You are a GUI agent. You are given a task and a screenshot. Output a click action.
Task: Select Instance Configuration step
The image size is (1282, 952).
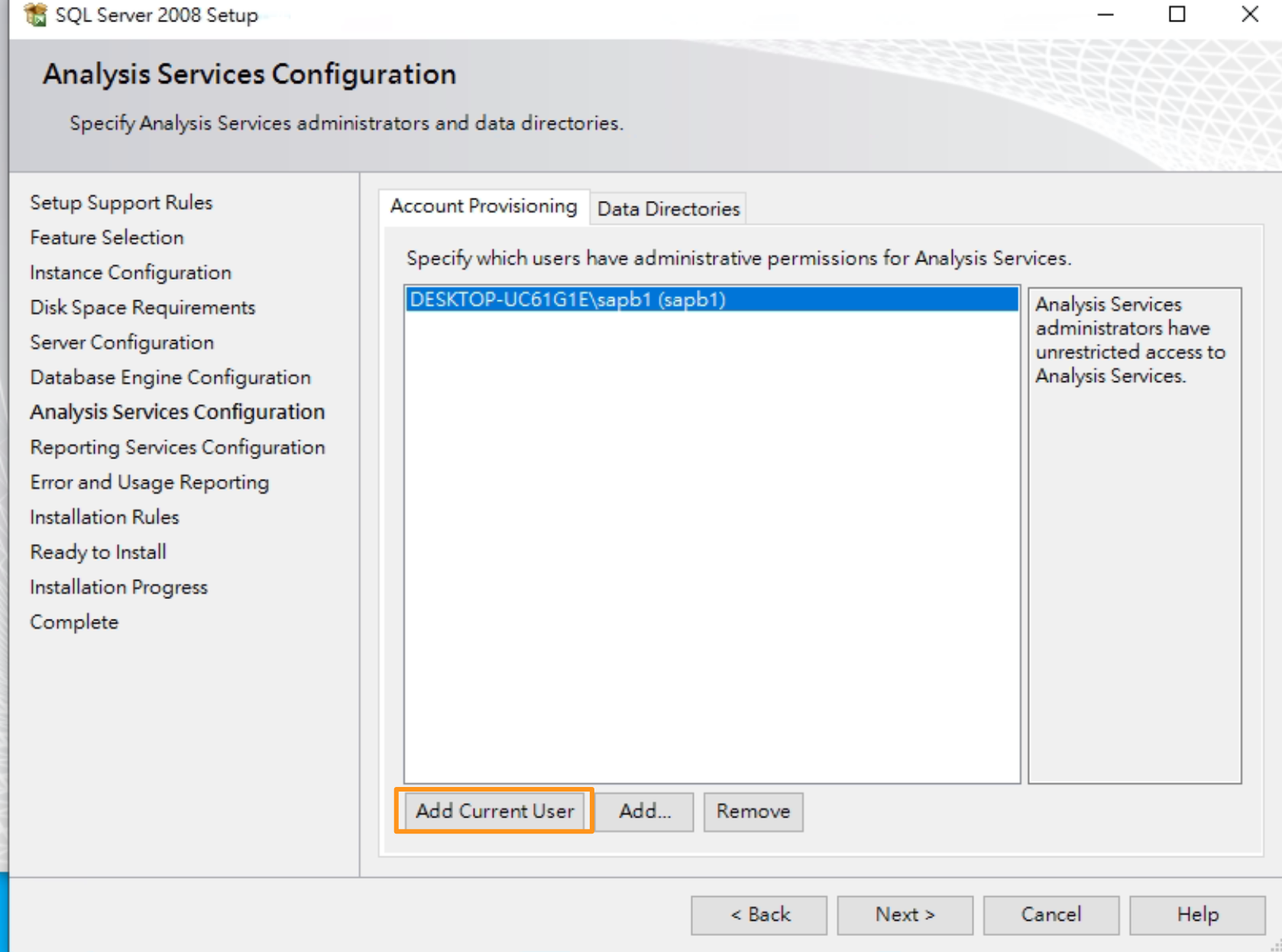pyautogui.click(x=130, y=272)
